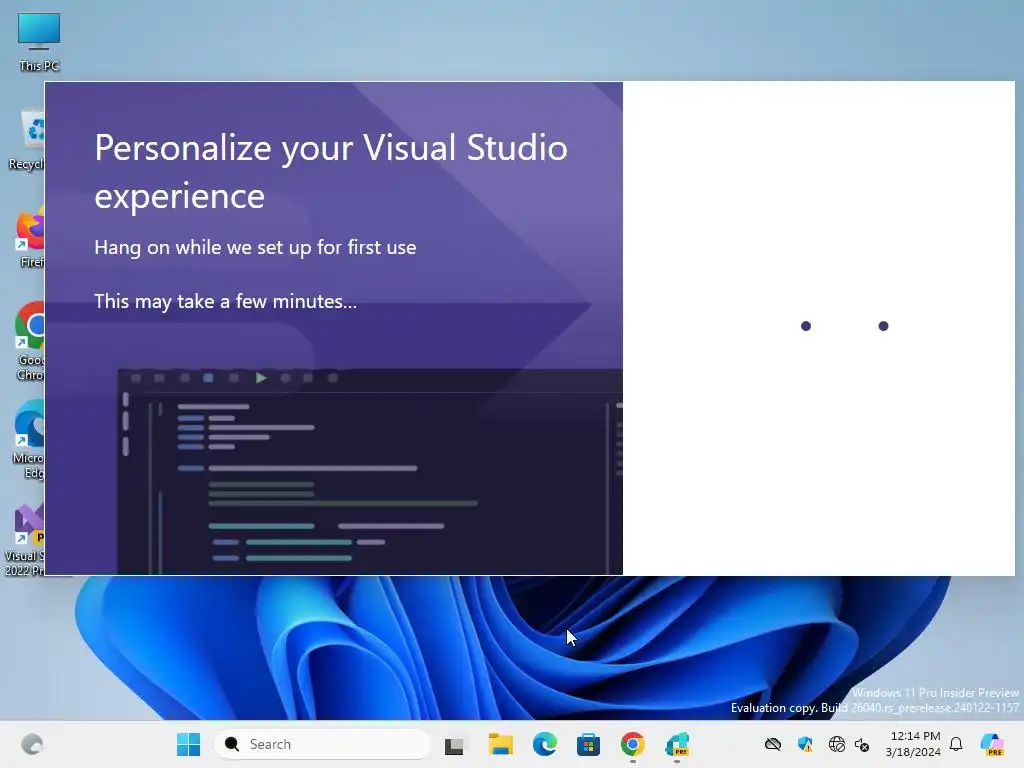Viewport: 1024px width, 768px height.
Task: Select the Google Chrome desktop shortcut
Action: click(x=30, y=341)
